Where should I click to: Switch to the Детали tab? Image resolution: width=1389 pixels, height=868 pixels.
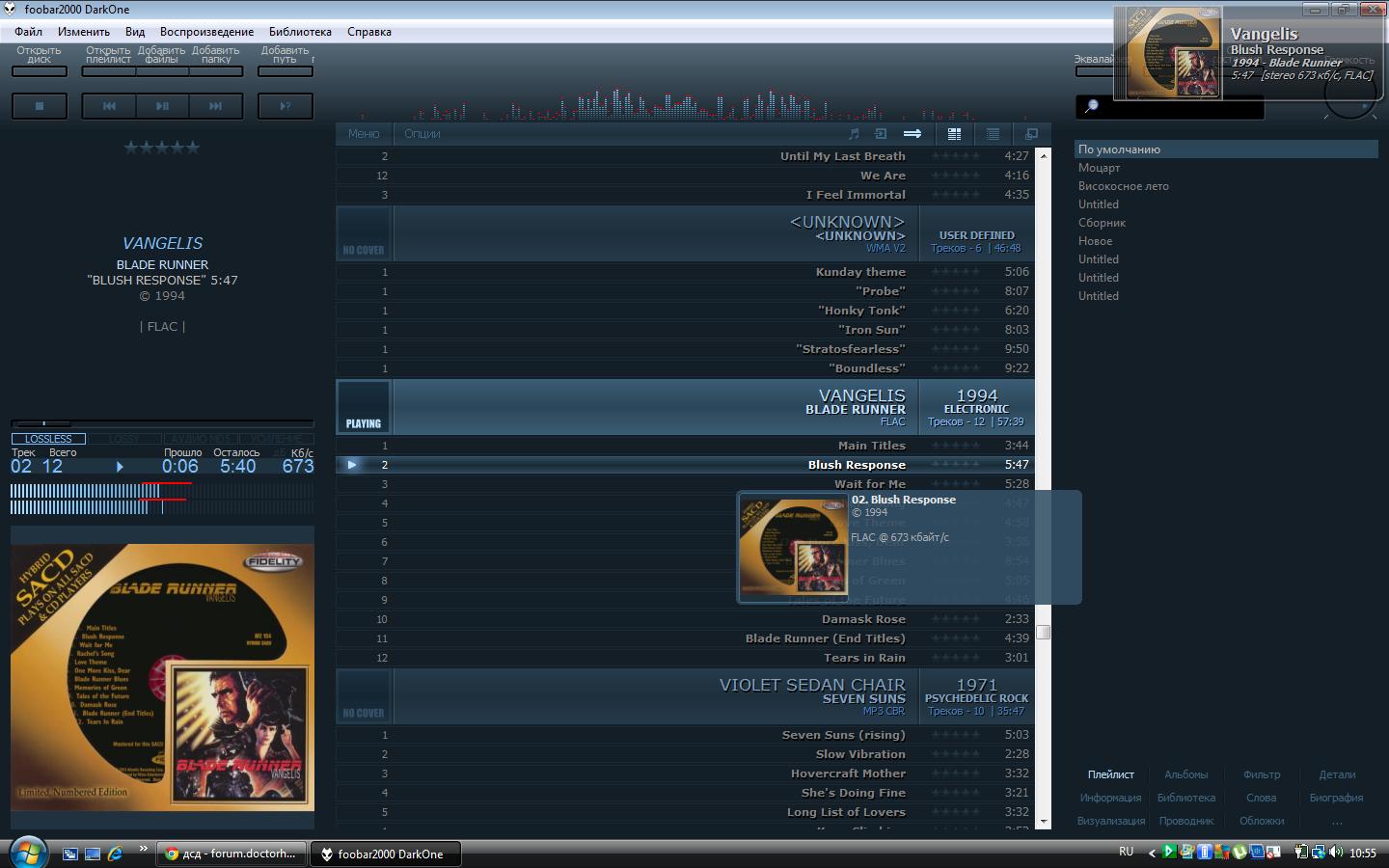click(1337, 774)
